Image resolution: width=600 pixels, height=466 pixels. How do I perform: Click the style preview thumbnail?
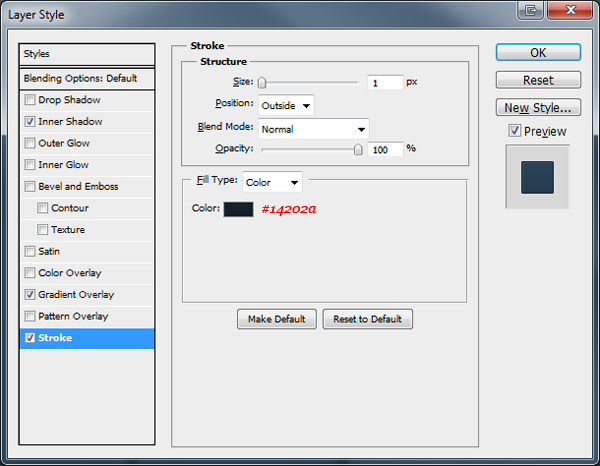click(537, 177)
